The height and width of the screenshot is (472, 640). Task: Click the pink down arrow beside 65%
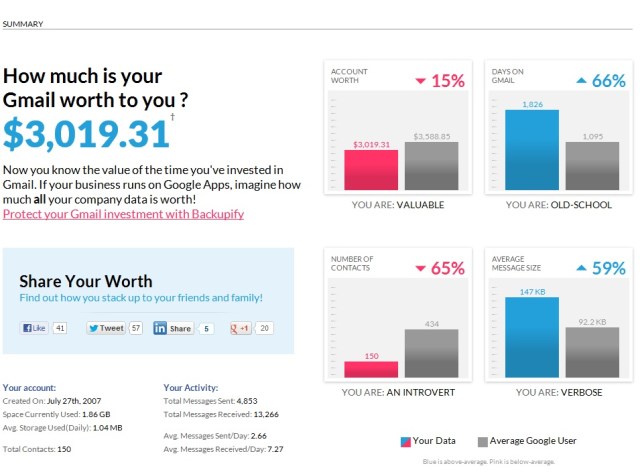[x=419, y=268]
